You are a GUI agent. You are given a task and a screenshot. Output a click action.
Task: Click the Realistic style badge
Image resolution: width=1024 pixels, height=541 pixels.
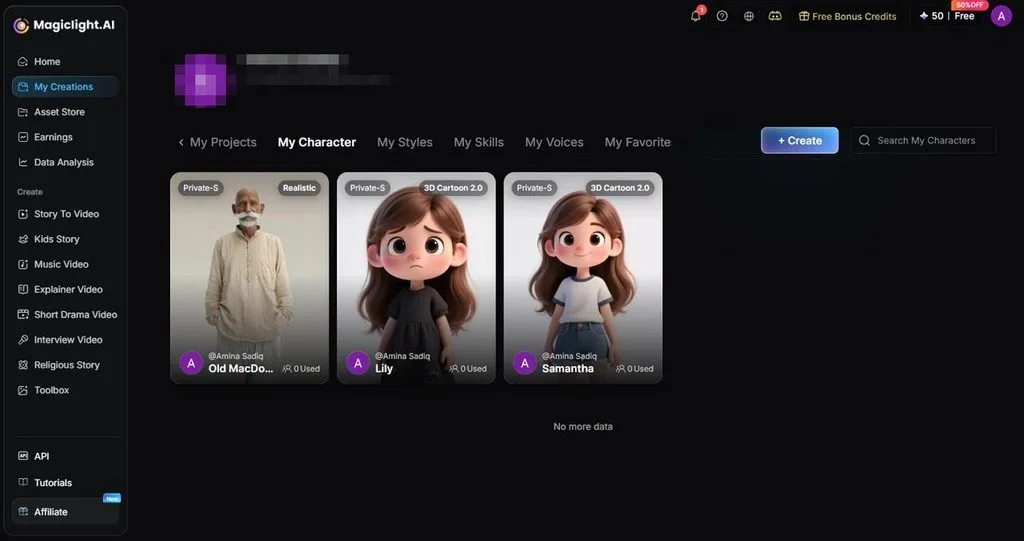299,188
